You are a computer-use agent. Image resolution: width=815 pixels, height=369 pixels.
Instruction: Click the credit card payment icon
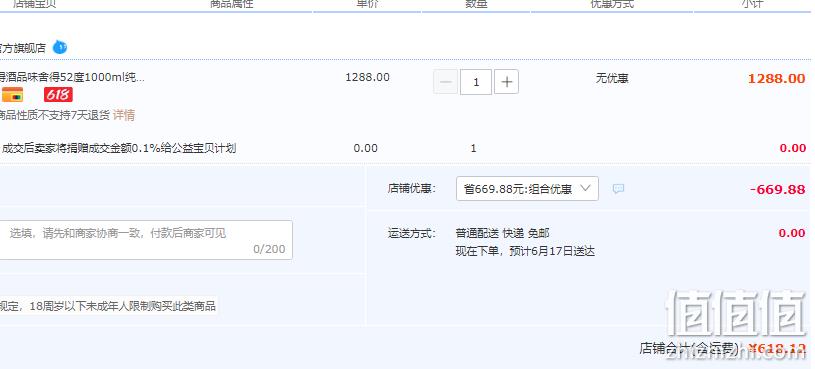click(12, 95)
